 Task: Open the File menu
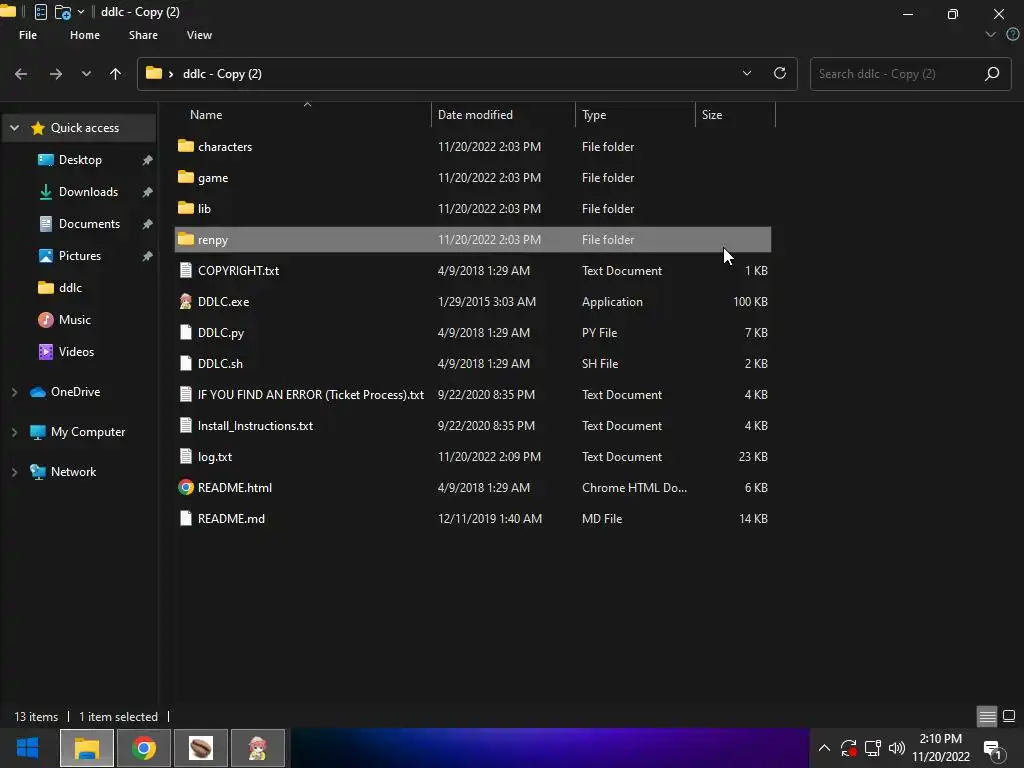tap(28, 35)
